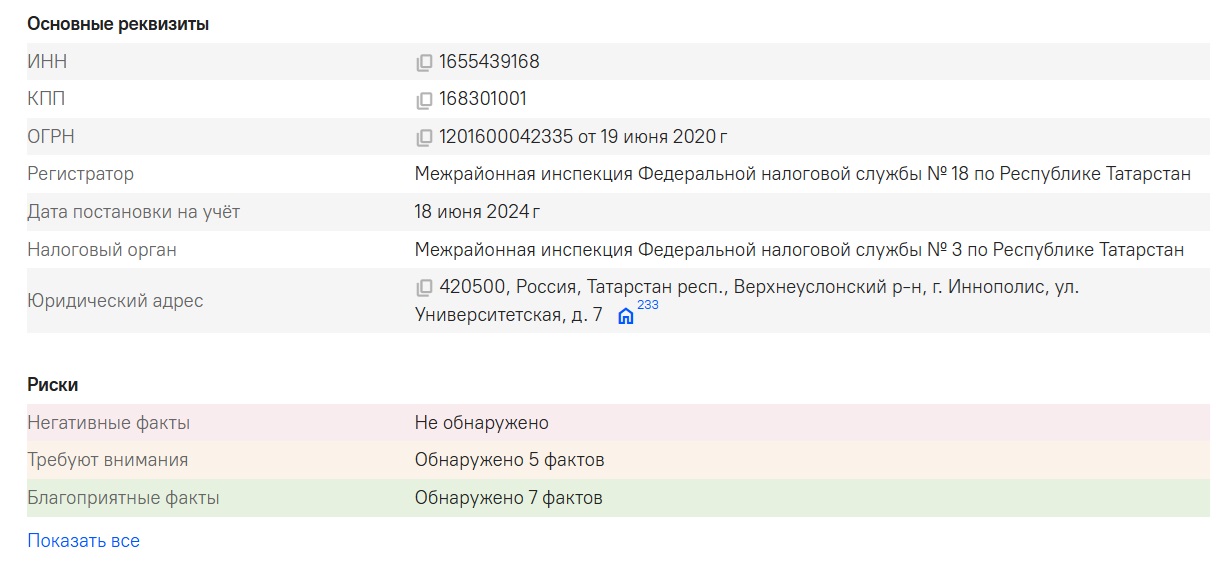Open 'Обнаружено 7 фактов' favorable entry

coord(508,498)
